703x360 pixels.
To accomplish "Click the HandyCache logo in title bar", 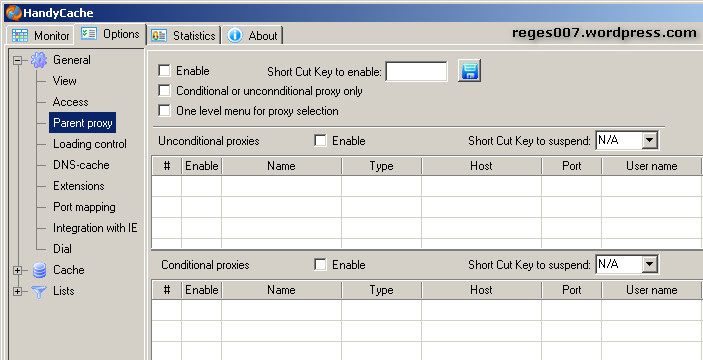I will 13,13.
